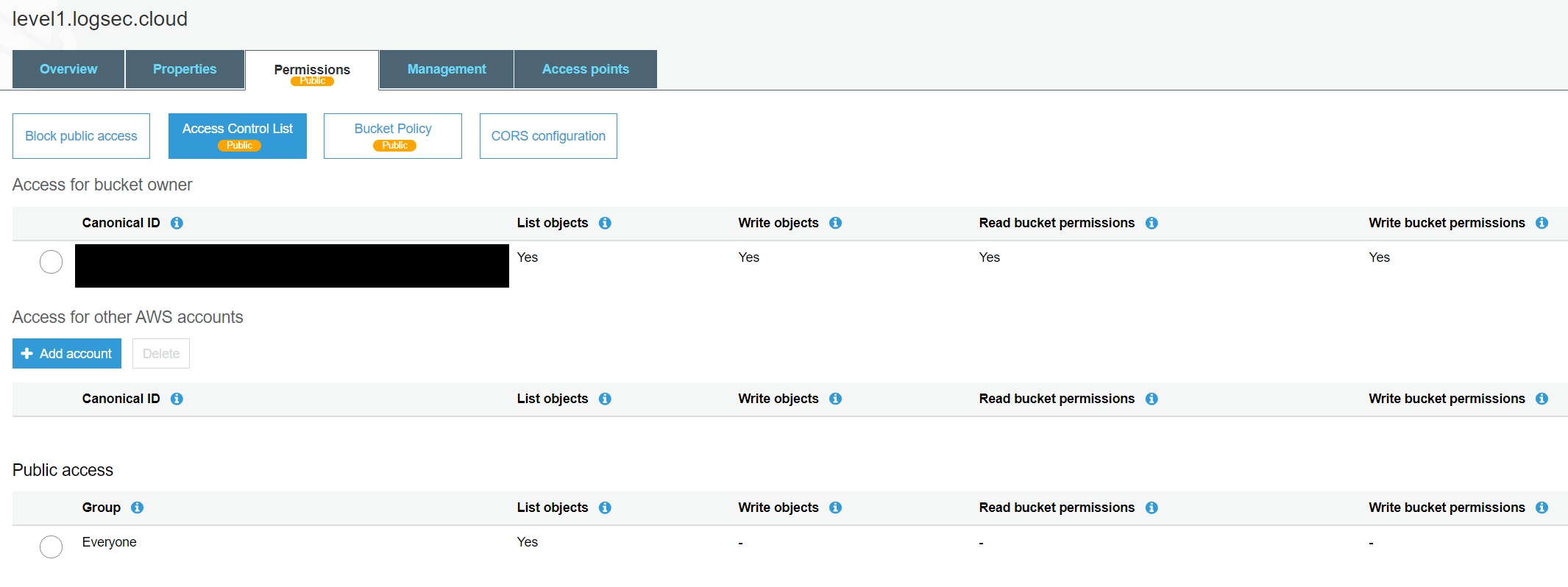Open the Access points tab
Image resolution: width=1568 pixels, height=587 pixels.
[x=585, y=69]
